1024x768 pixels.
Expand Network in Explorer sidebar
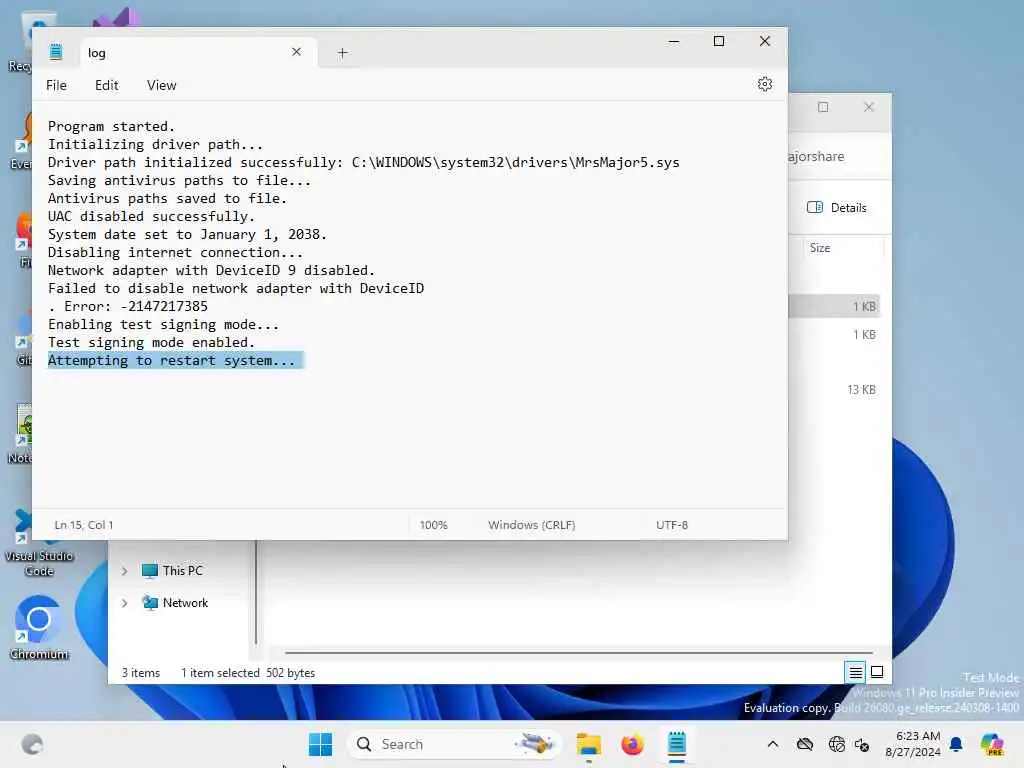pos(124,603)
